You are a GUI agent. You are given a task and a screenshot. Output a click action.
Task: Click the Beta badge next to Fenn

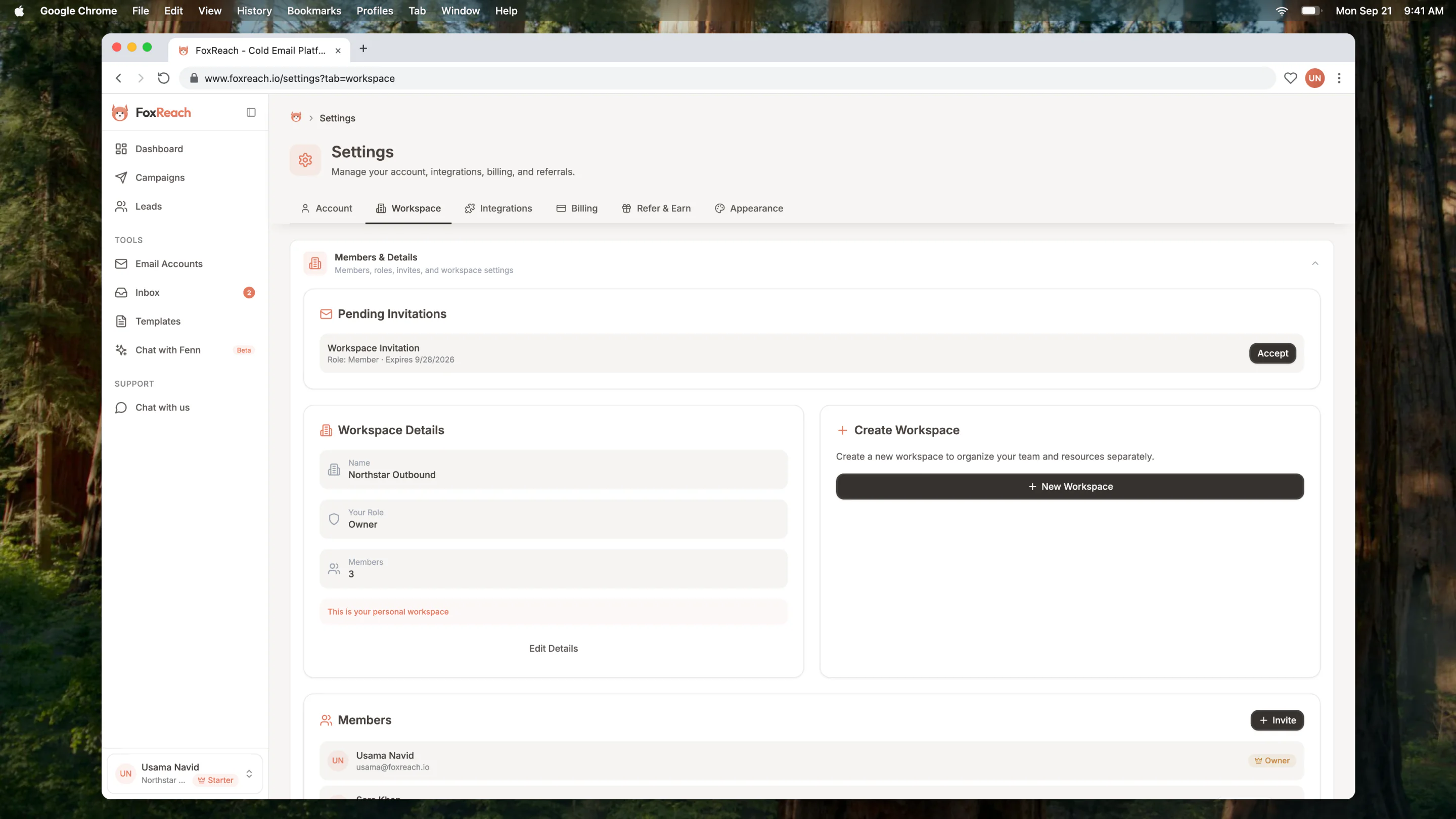tap(244, 350)
